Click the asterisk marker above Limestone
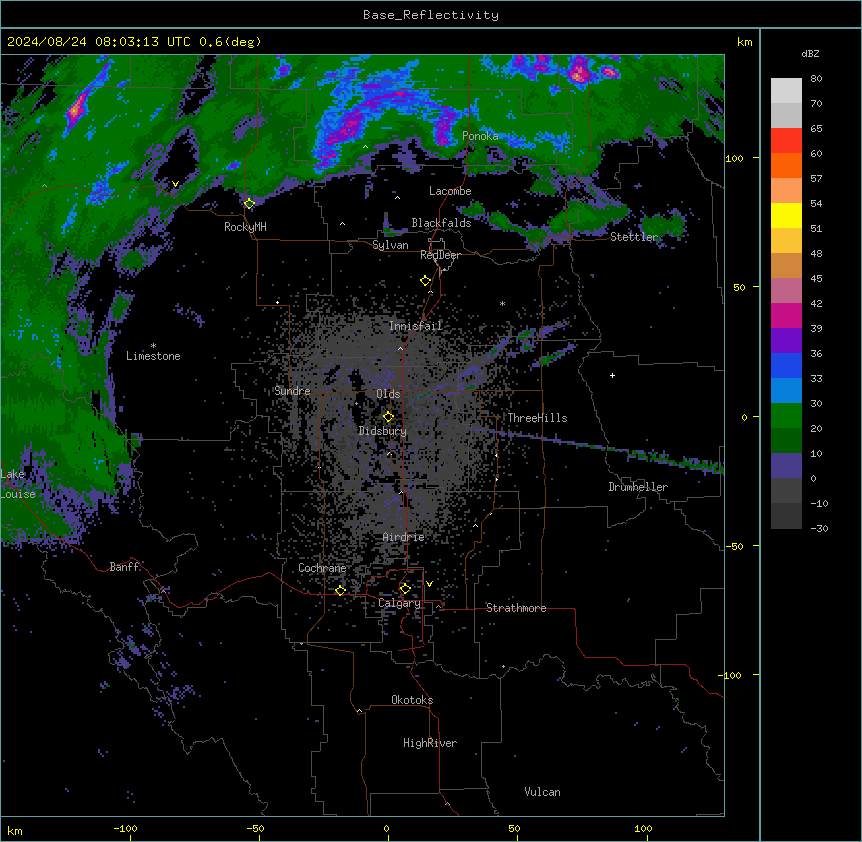Screen dimensions: 862x842 click(153, 346)
